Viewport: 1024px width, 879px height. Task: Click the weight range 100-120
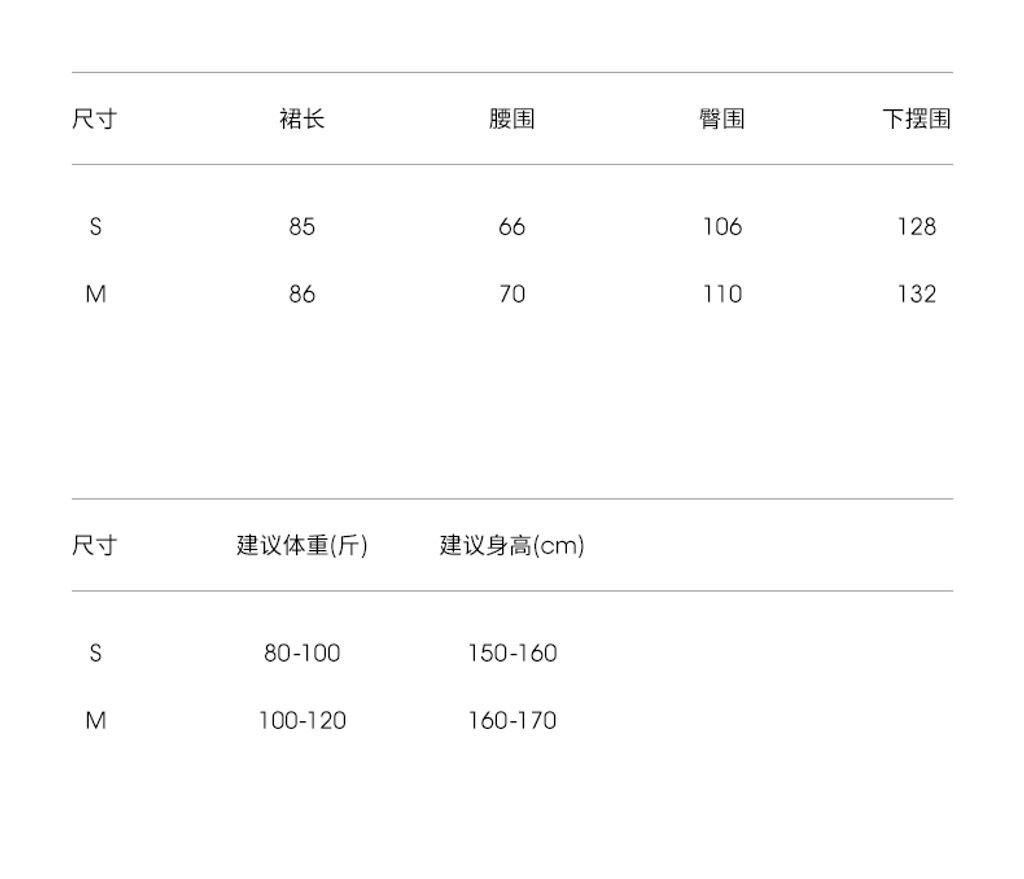[x=302, y=720]
